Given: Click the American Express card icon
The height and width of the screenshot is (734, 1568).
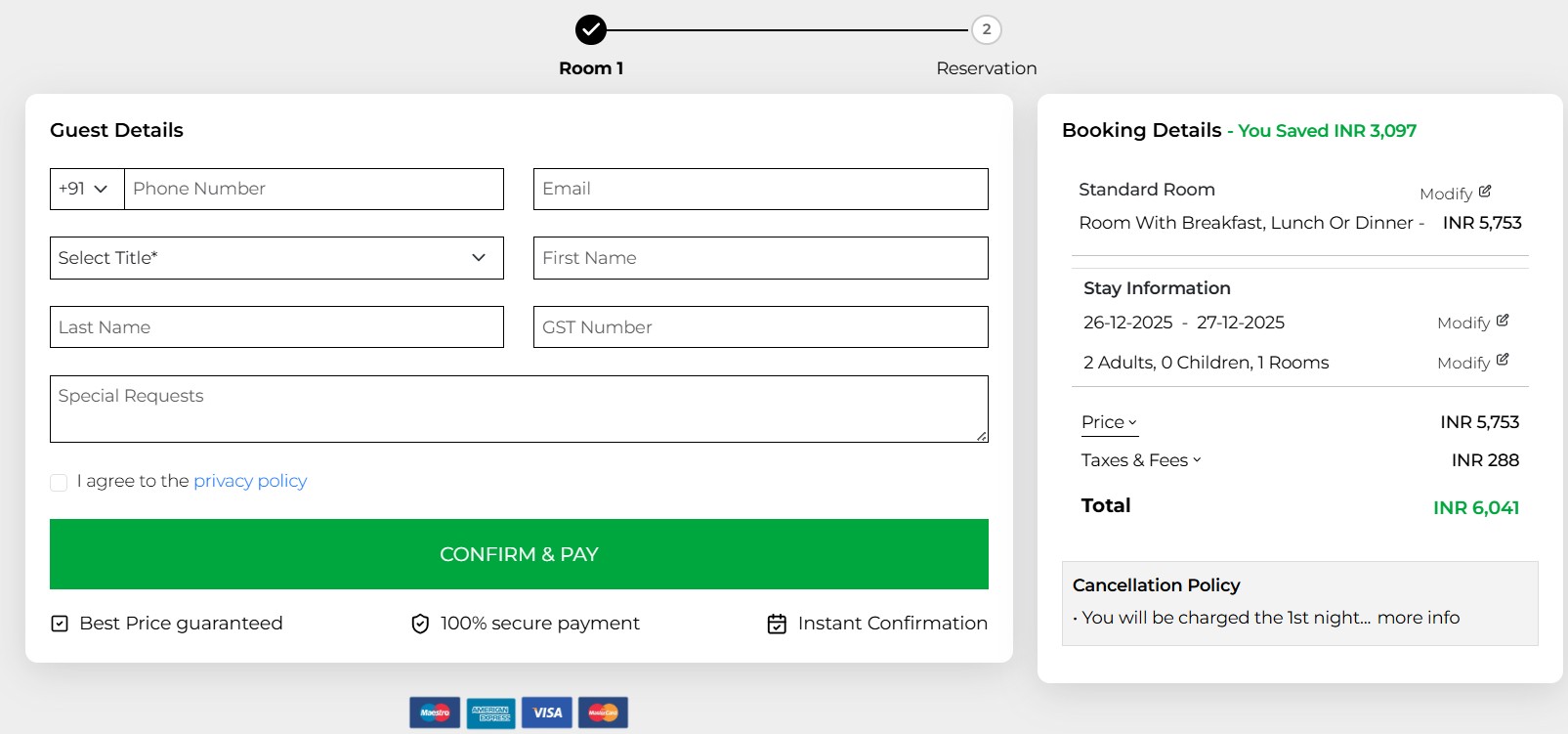Looking at the screenshot, I should click(x=490, y=712).
